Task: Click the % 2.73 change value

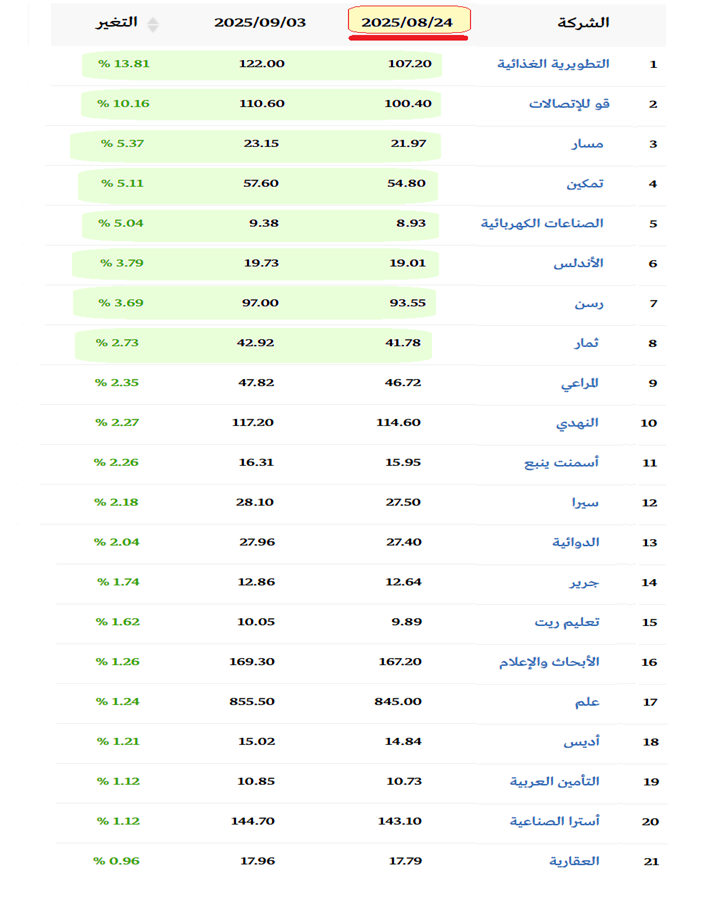Action: (117, 342)
